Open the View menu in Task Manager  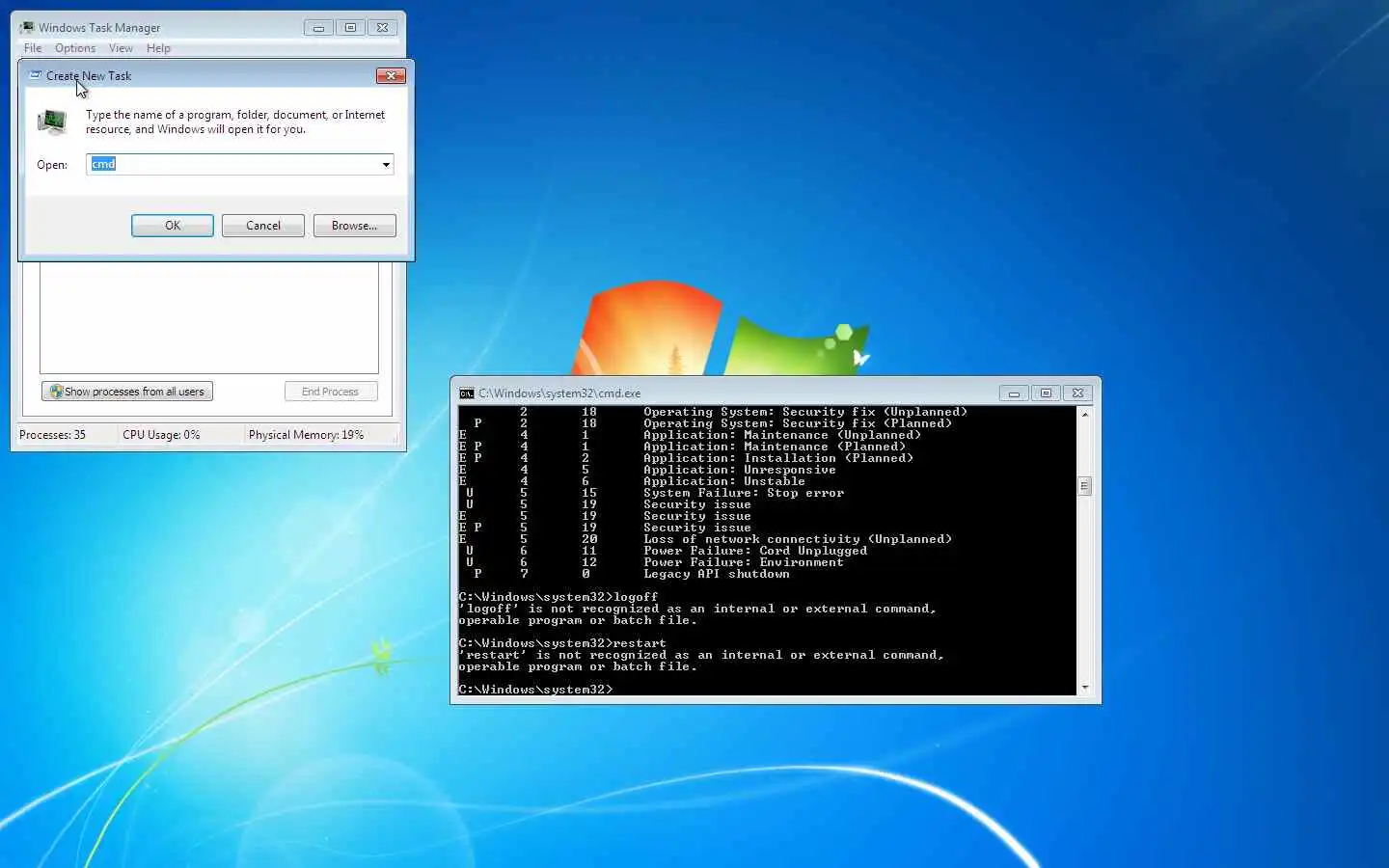pos(121,48)
